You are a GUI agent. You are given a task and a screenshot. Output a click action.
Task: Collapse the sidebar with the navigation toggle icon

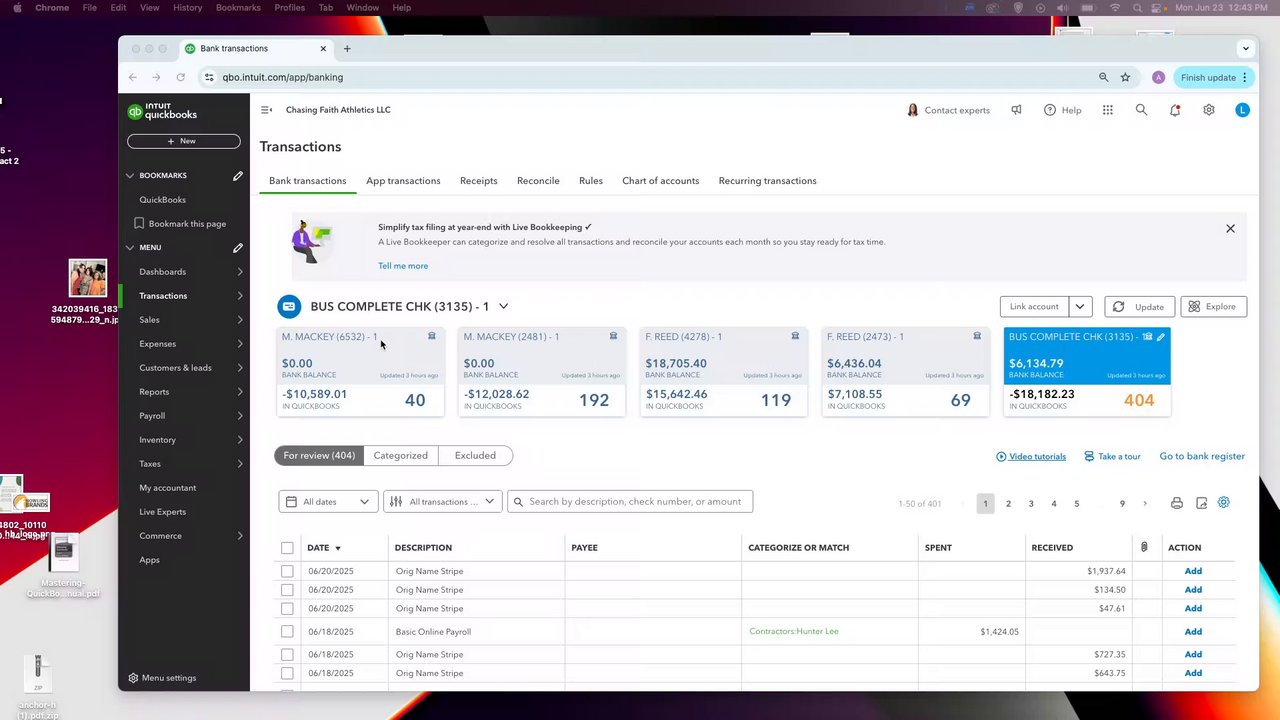coord(266,110)
